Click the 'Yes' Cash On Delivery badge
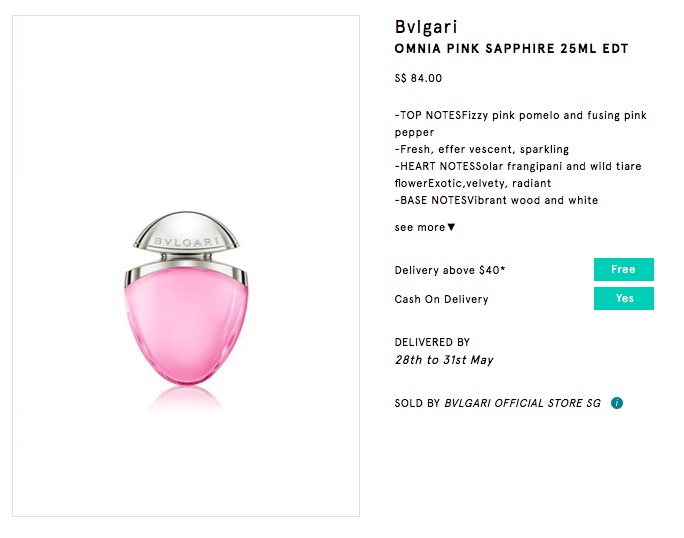Image resolution: width=684 pixels, height=538 pixels. [624, 298]
